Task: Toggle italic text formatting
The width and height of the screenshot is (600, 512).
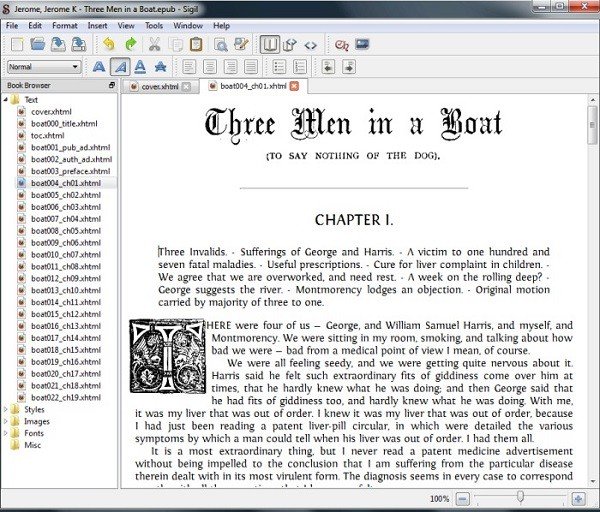Action: pyautogui.click(x=120, y=67)
